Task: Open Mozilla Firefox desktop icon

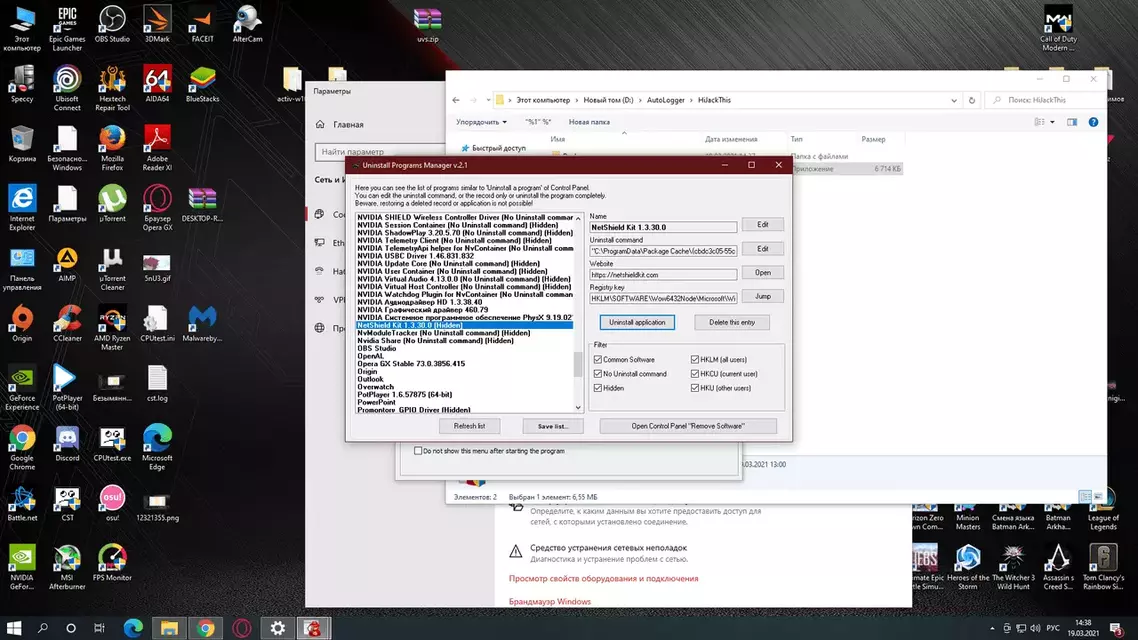Action: point(112,148)
